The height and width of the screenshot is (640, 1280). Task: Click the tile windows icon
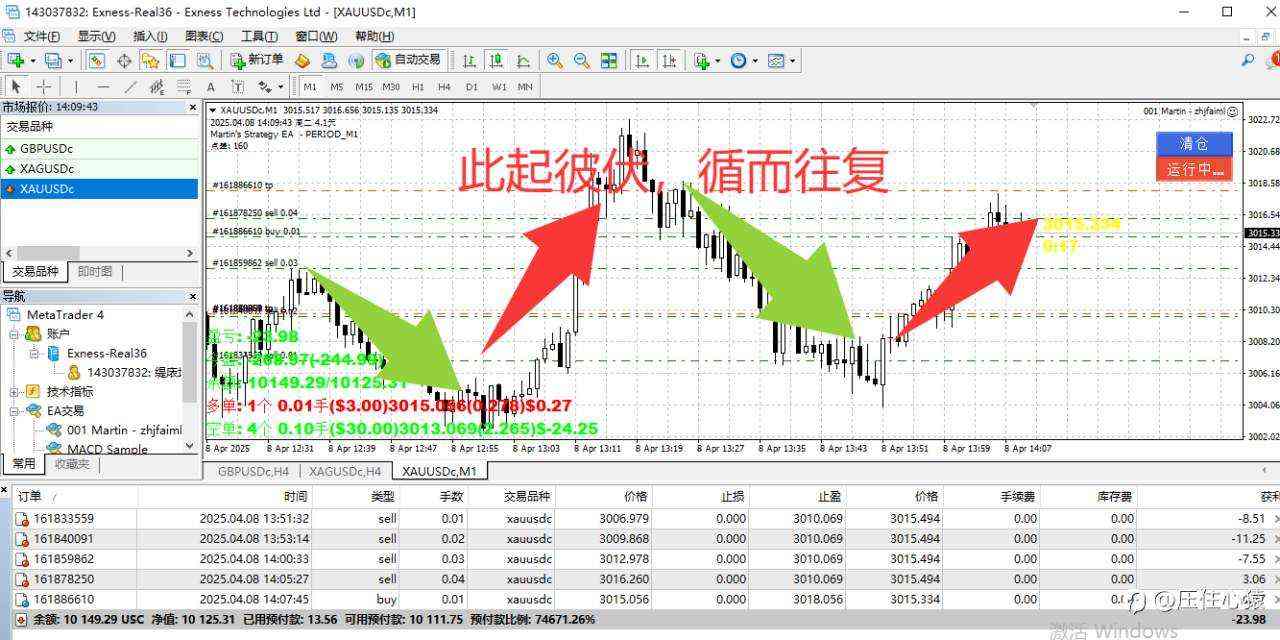pos(608,60)
